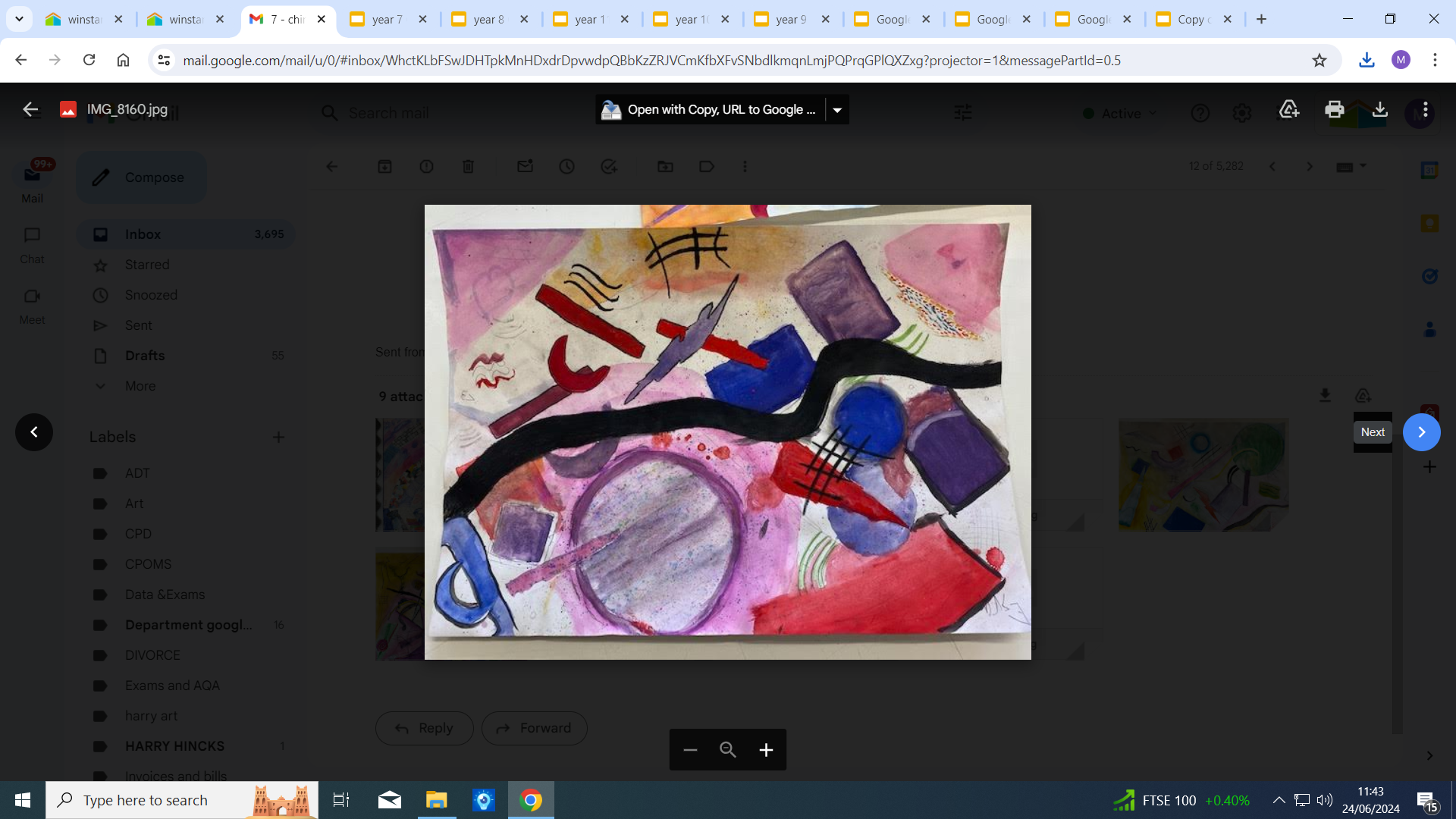Go to next attachment image
Viewport: 1456px width, 819px height.
1421,432
